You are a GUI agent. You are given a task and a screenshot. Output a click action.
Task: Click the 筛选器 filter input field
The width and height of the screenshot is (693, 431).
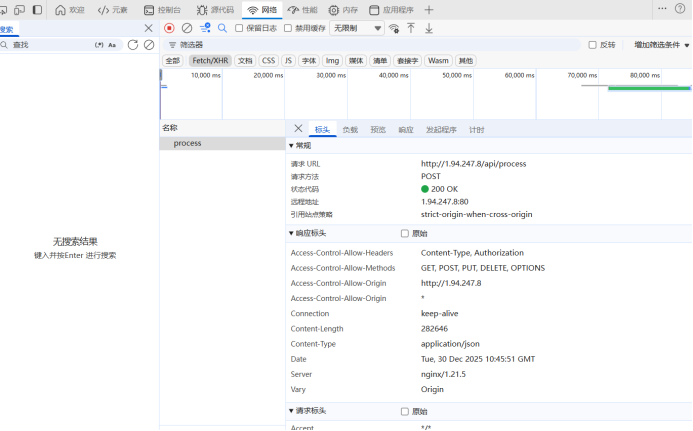click(x=372, y=45)
